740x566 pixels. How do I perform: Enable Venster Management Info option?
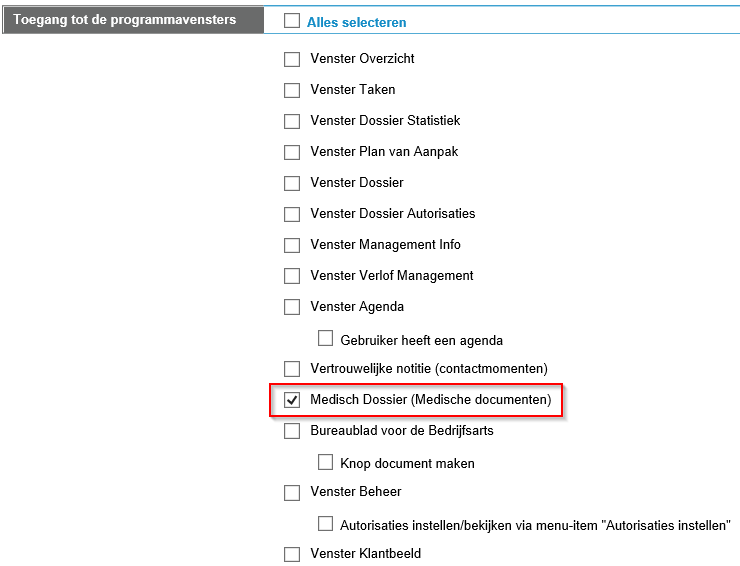click(292, 245)
